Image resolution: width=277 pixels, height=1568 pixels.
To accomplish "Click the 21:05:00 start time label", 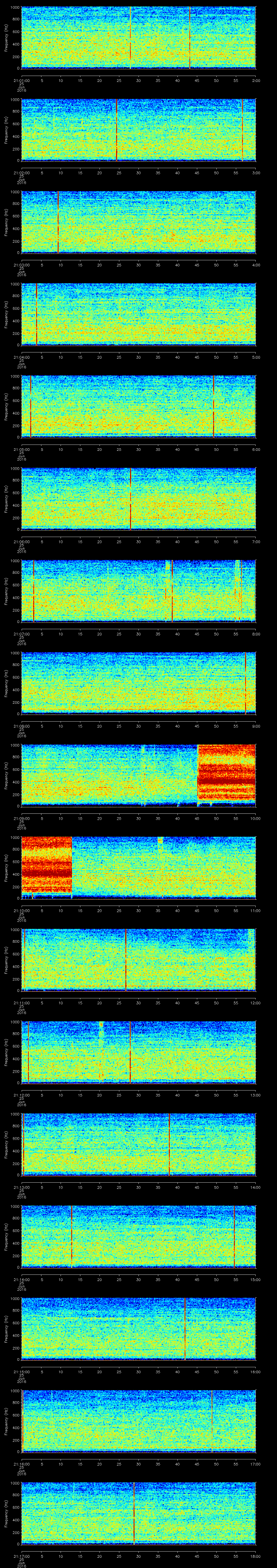I will click(x=21, y=449).
